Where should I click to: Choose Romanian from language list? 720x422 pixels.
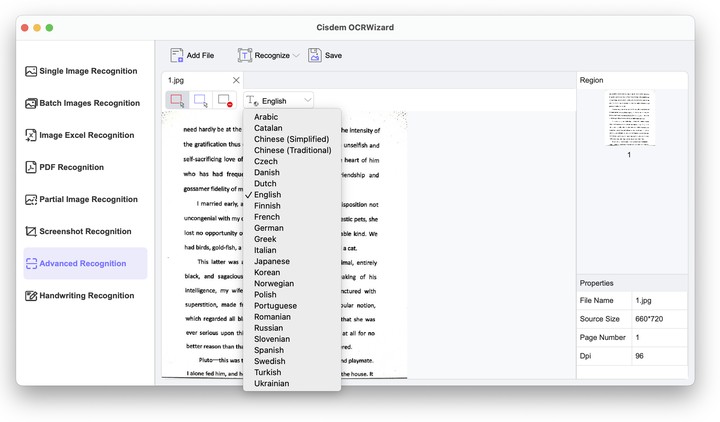[x=292, y=317]
